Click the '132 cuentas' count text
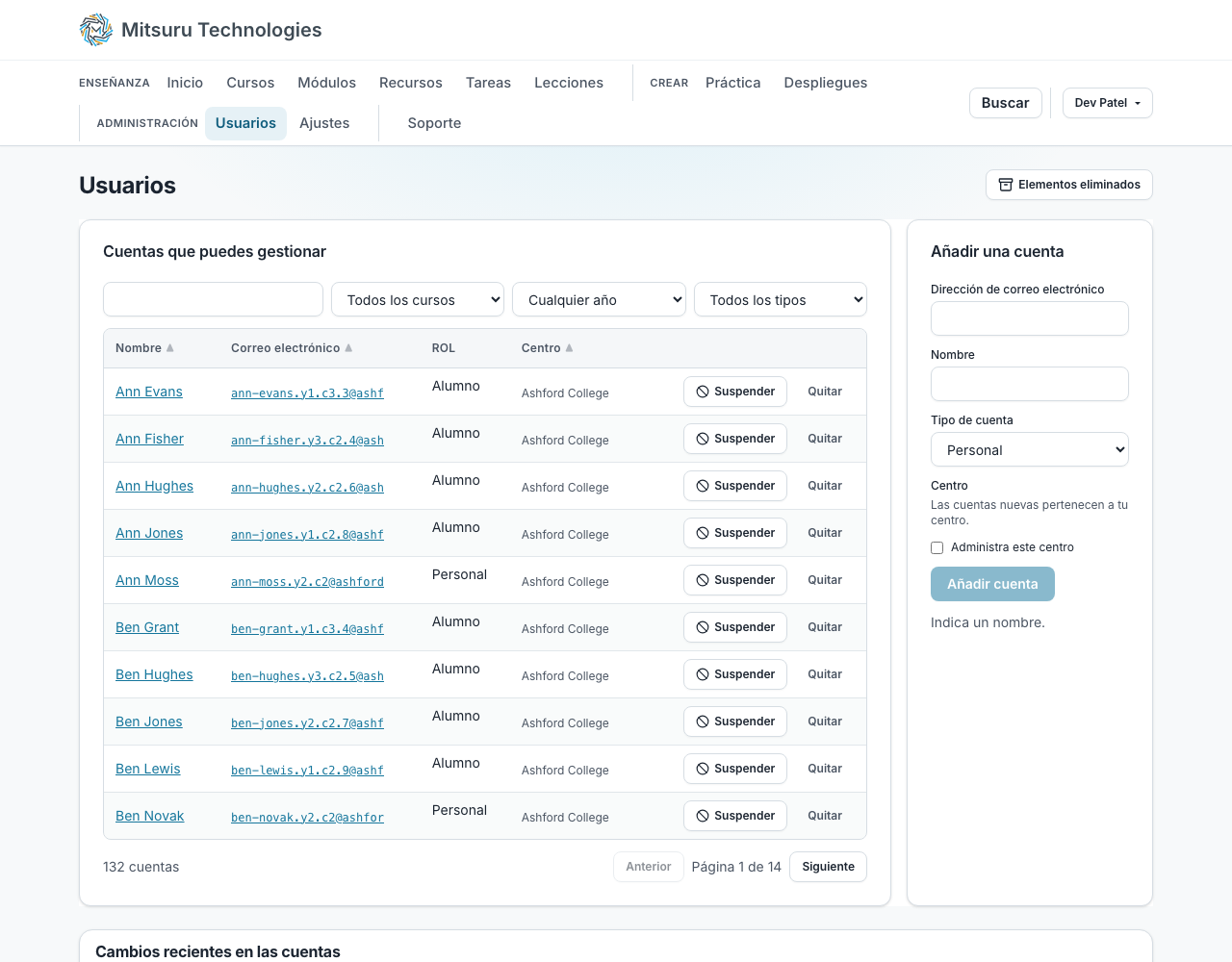This screenshot has width=1232, height=962. pyautogui.click(x=141, y=867)
